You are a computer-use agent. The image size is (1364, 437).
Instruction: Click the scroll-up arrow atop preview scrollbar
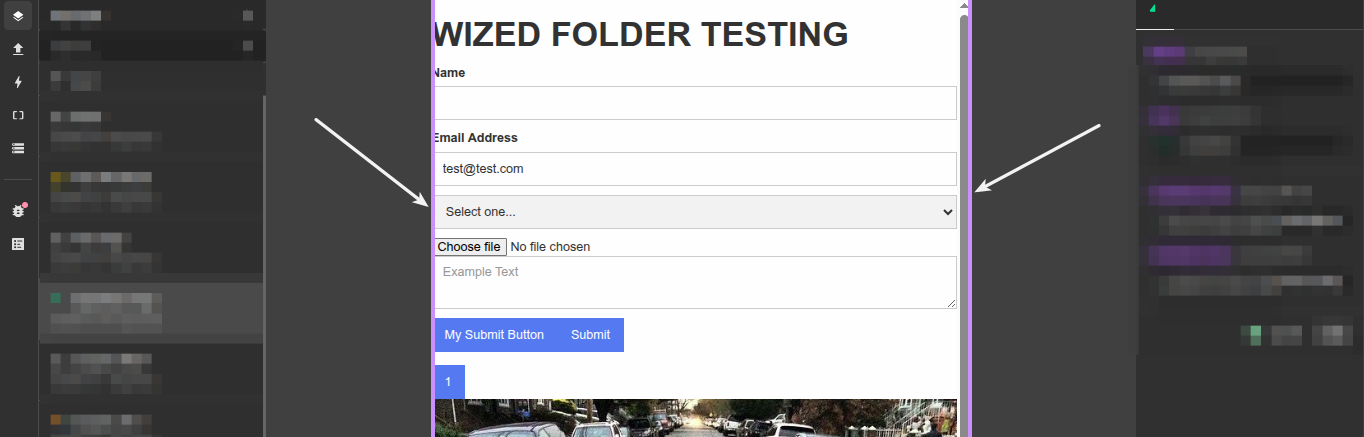[x=964, y=5]
